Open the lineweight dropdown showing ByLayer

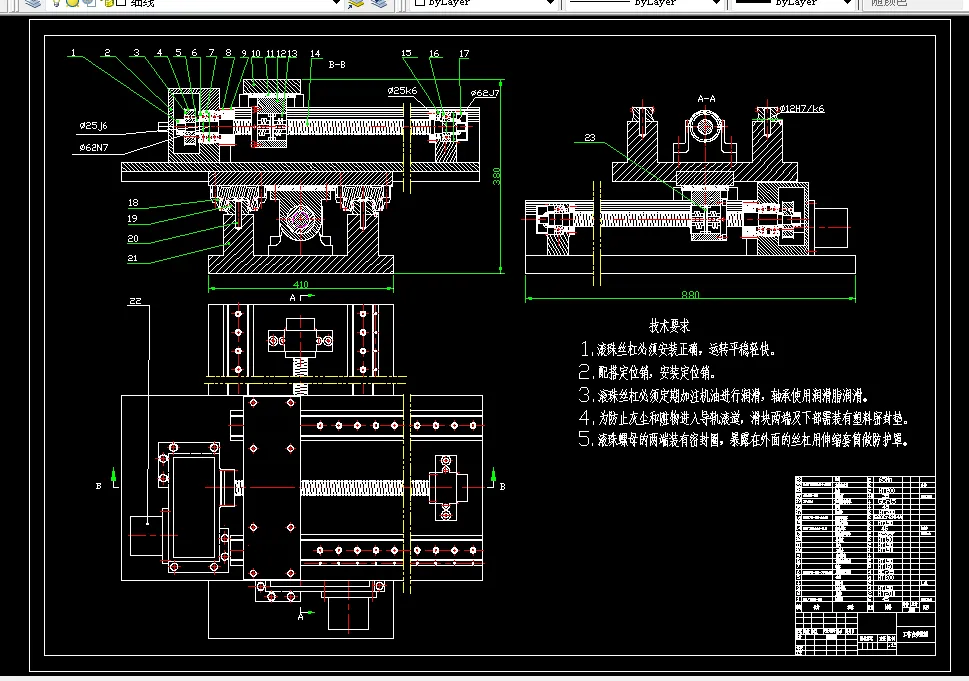[849, 3]
